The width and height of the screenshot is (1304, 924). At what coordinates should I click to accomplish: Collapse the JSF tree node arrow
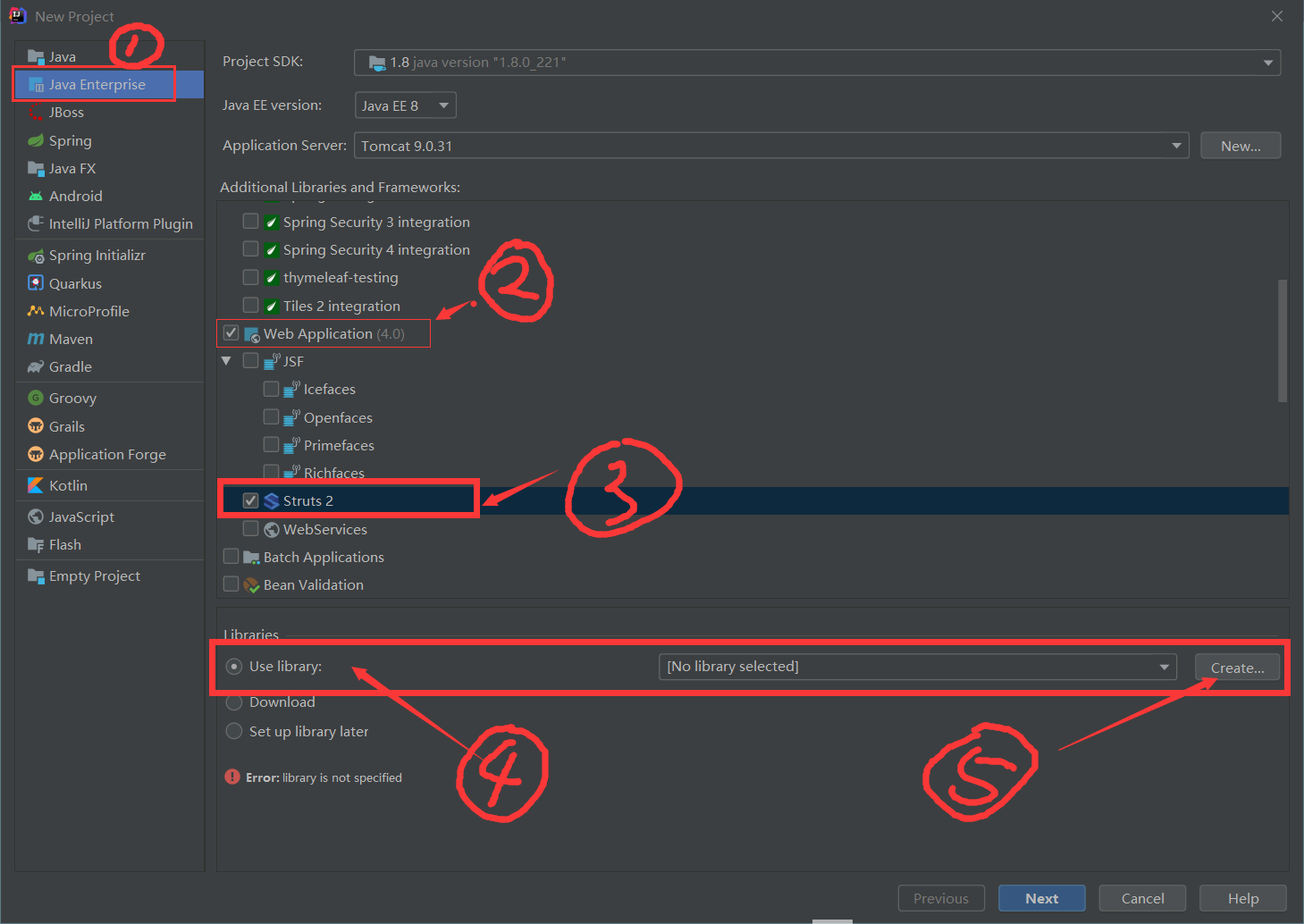[x=226, y=361]
